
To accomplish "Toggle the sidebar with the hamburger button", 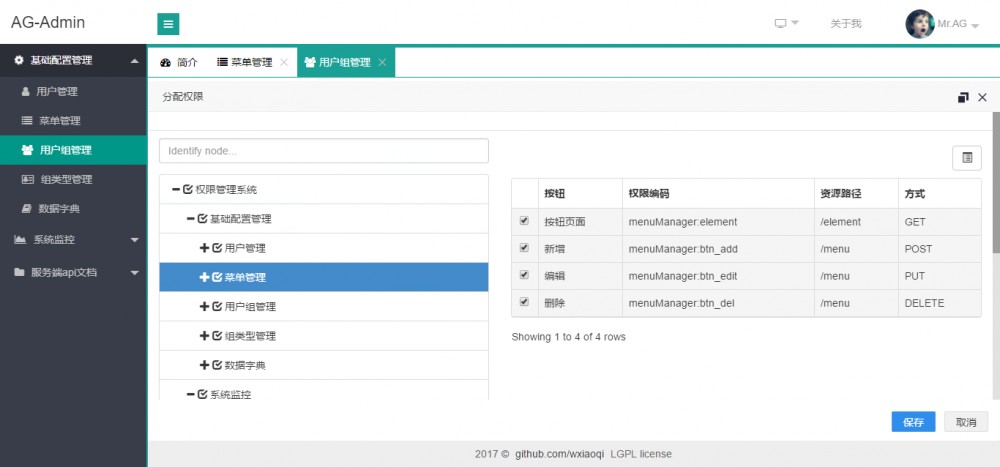I will (x=168, y=24).
